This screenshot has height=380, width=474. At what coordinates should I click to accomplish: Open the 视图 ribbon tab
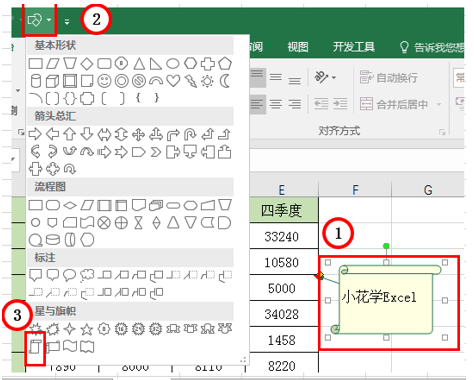pos(298,47)
